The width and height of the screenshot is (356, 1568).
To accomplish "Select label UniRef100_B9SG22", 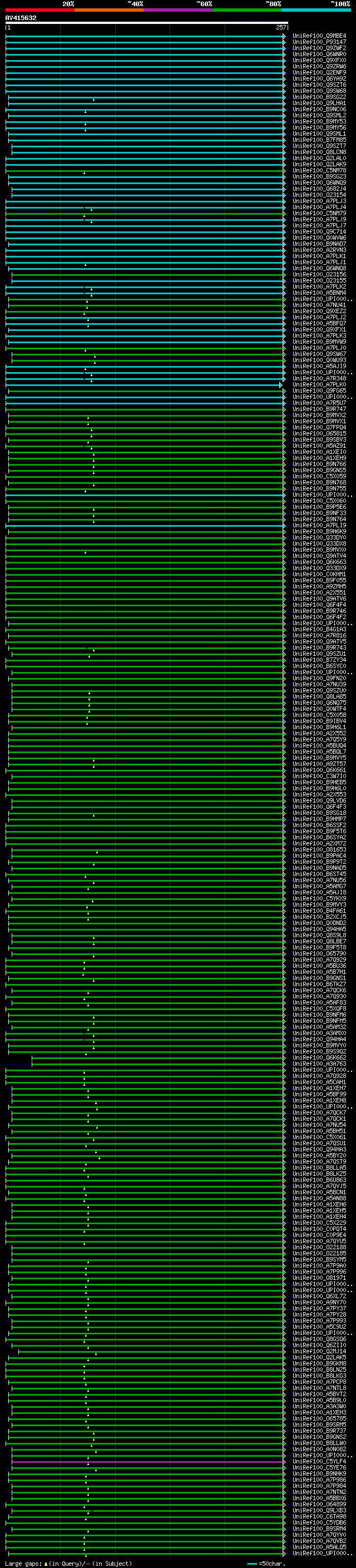I will (x=319, y=97).
